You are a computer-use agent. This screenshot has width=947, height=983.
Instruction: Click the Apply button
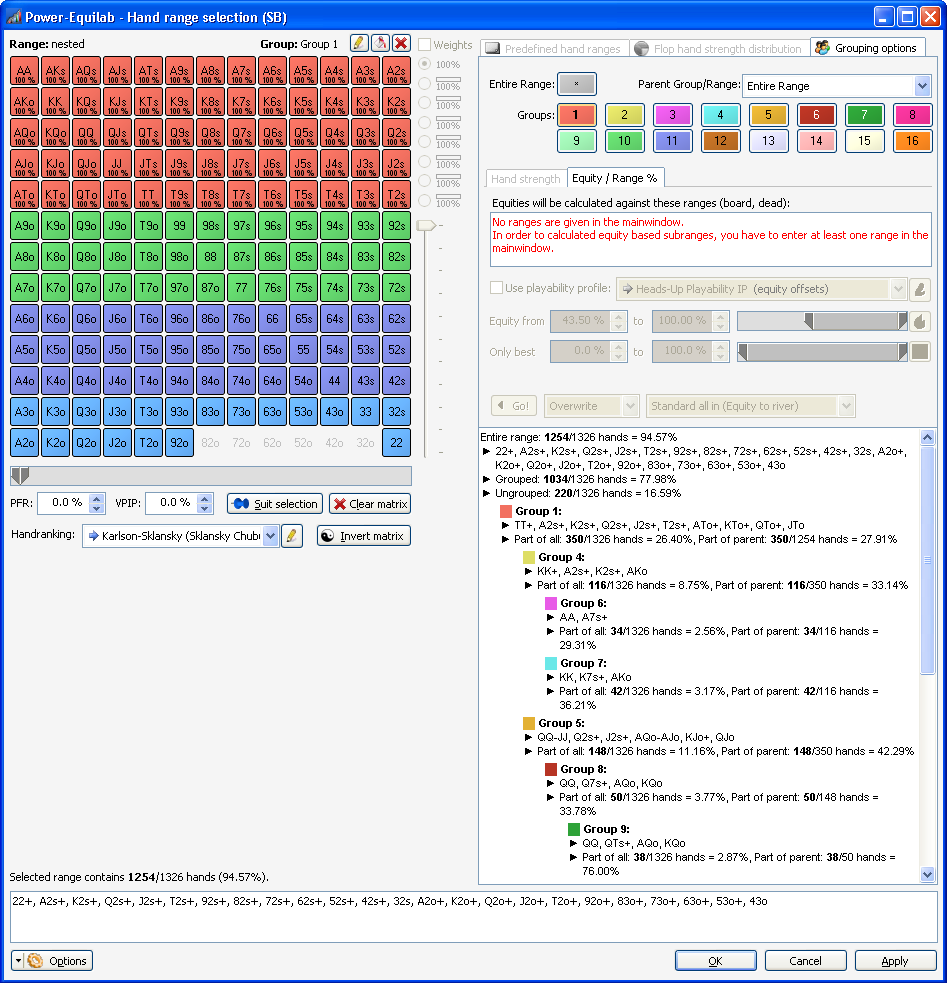click(894, 960)
